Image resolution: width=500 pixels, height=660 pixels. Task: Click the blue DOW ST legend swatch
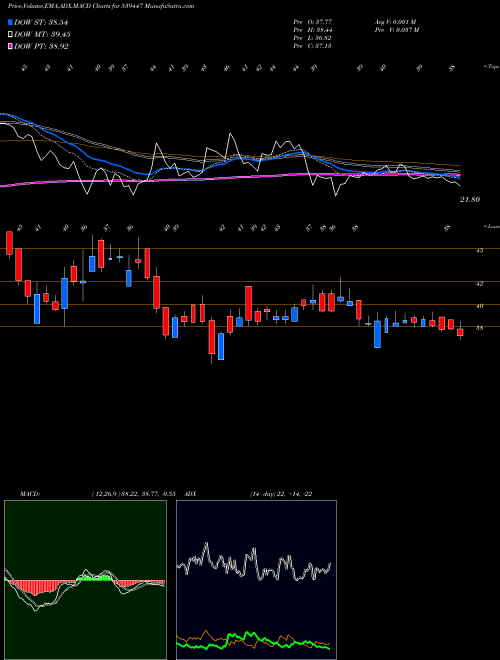(x=10, y=22)
